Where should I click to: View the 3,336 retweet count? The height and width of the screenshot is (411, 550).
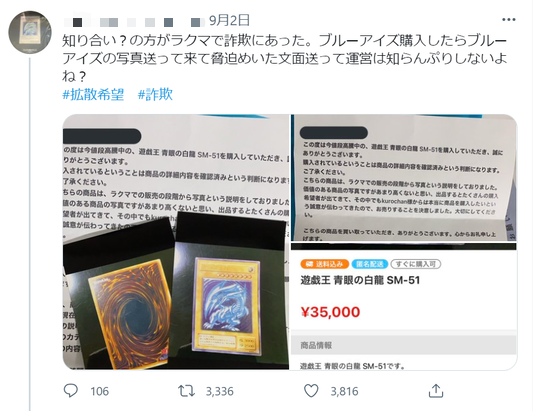[219, 391]
